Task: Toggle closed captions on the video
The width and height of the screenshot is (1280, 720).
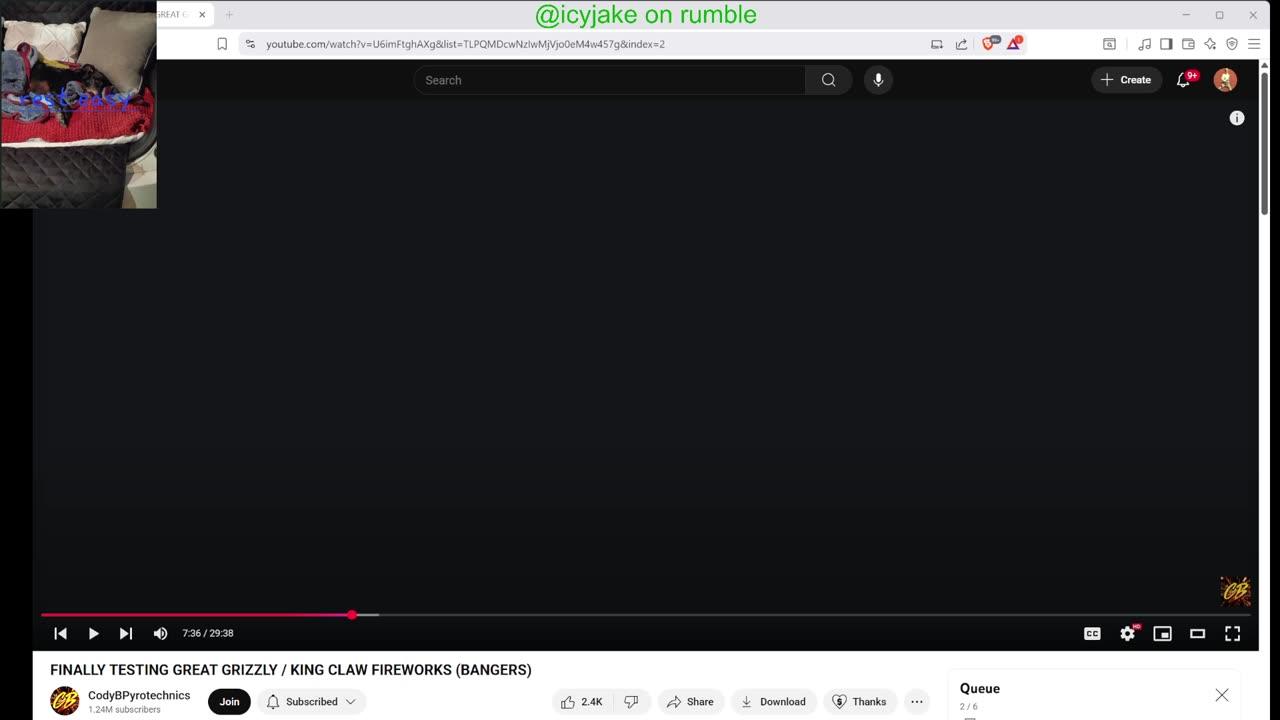Action: click(1092, 633)
